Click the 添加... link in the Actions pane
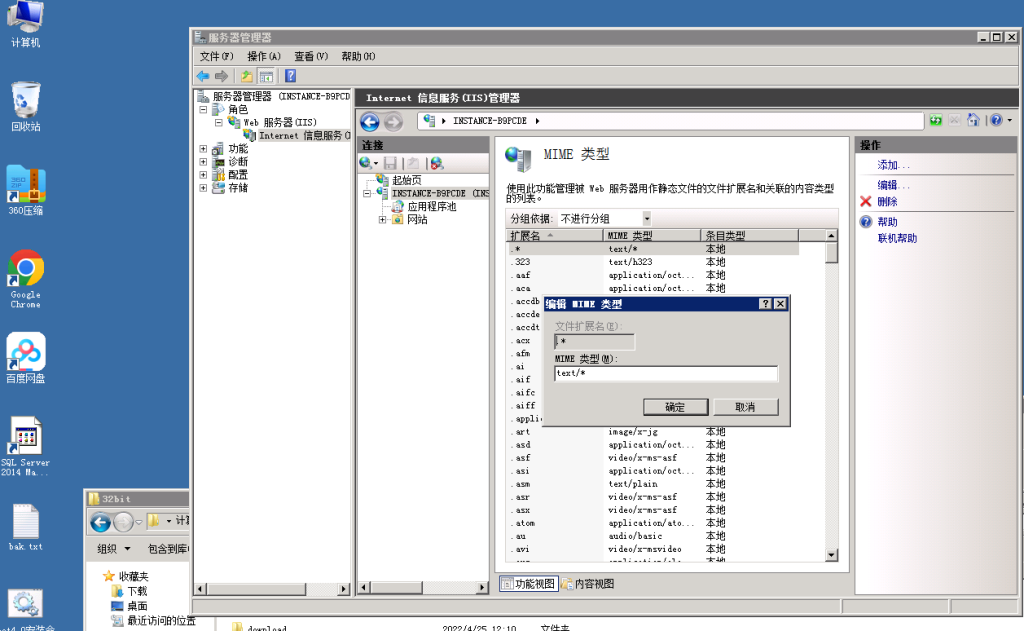Viewport: 1024px width, 631px height. (893, 165)
